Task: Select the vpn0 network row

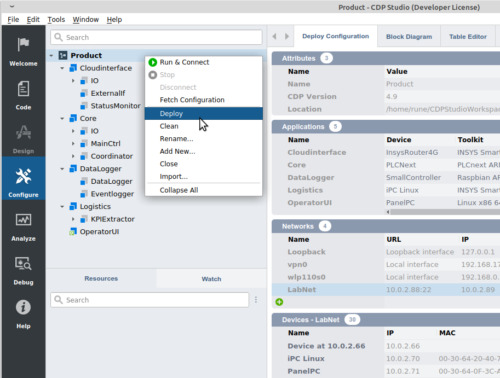Action: click(386, 265)
